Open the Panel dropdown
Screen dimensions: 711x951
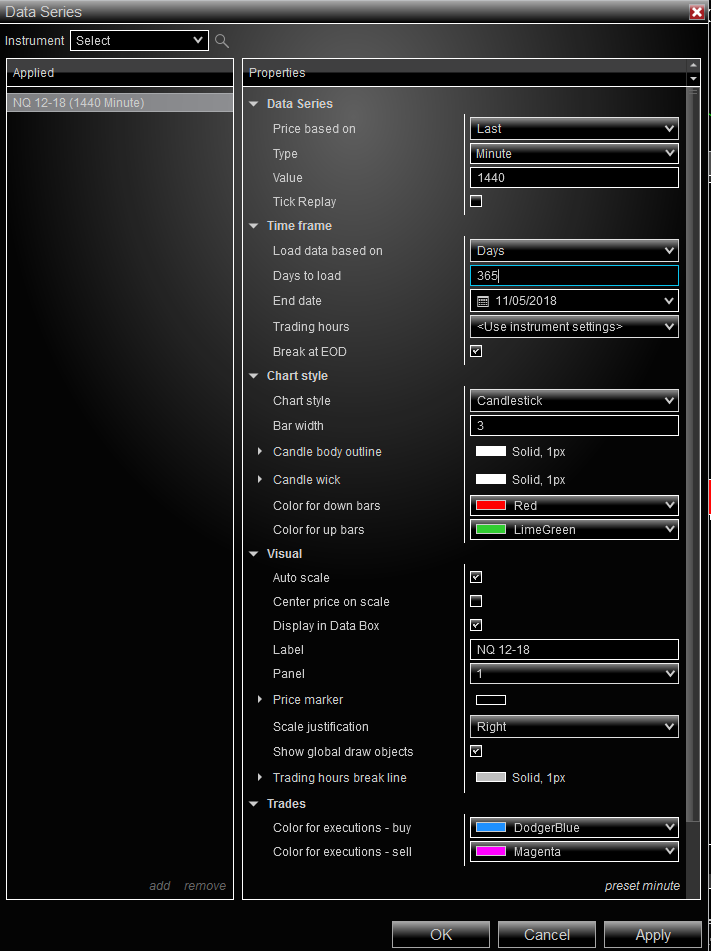coord(574,674)
